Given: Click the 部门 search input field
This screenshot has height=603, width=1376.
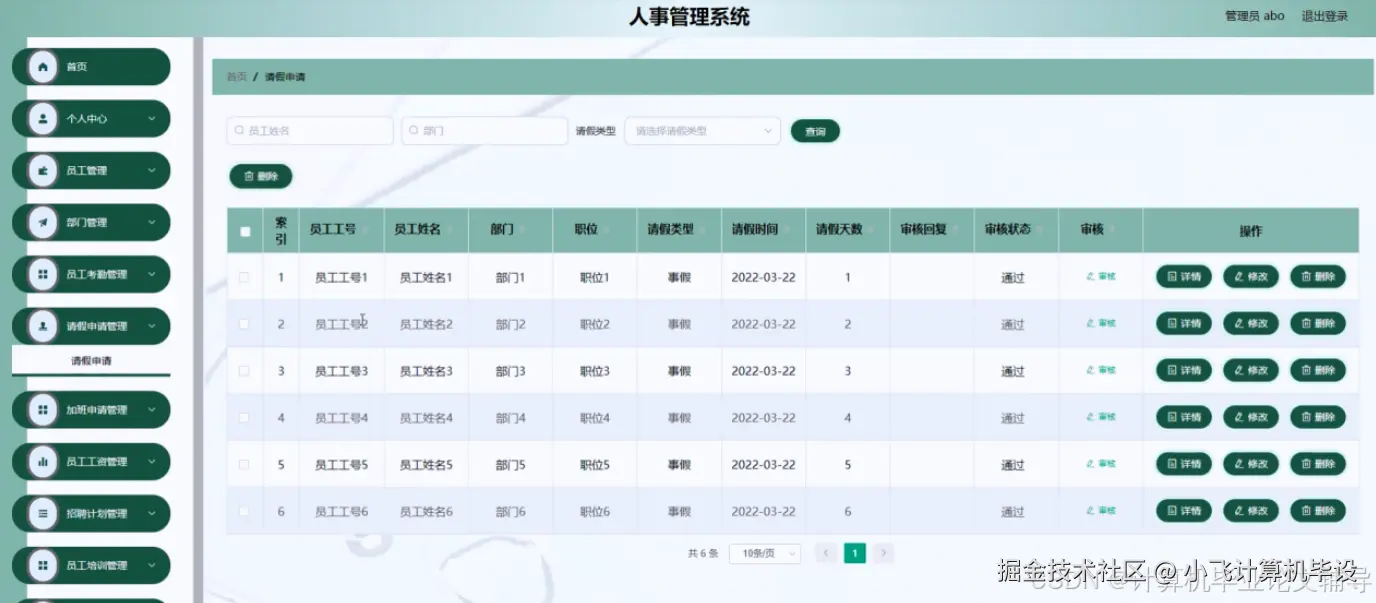Looking at the screenshot, I should (x=485, y=131).
